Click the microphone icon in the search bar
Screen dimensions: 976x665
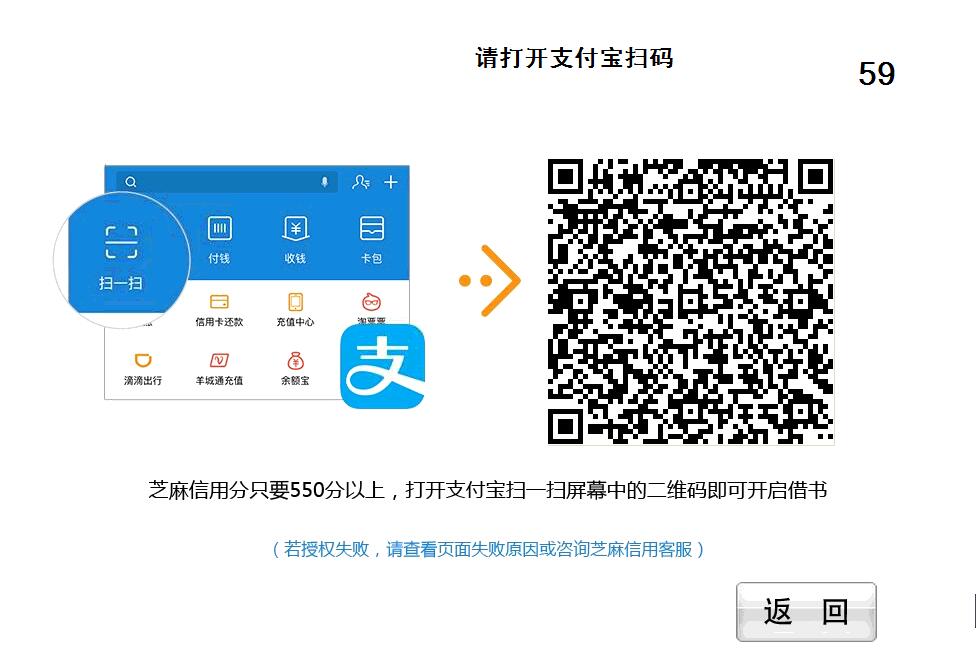[x=324, y=182]
